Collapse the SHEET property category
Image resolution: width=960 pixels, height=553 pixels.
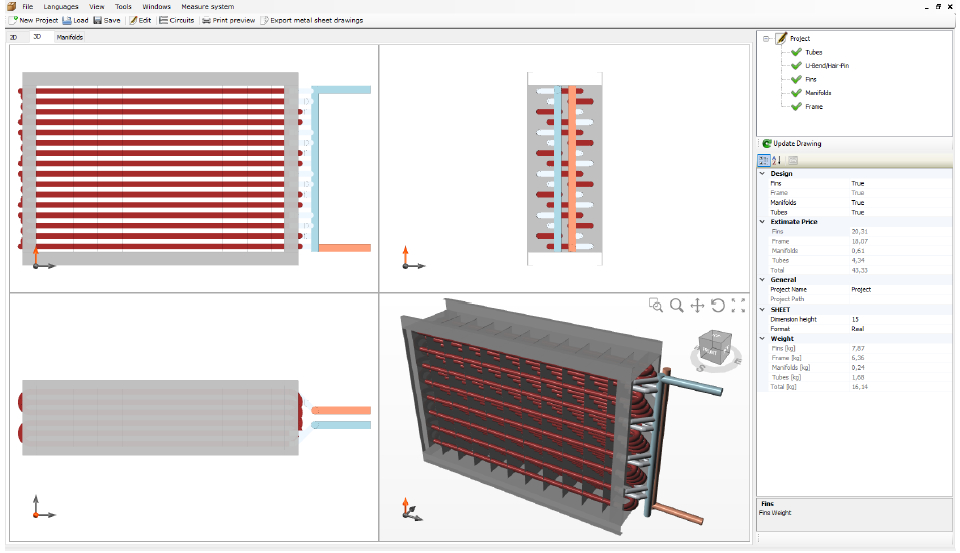coord(762,309)
